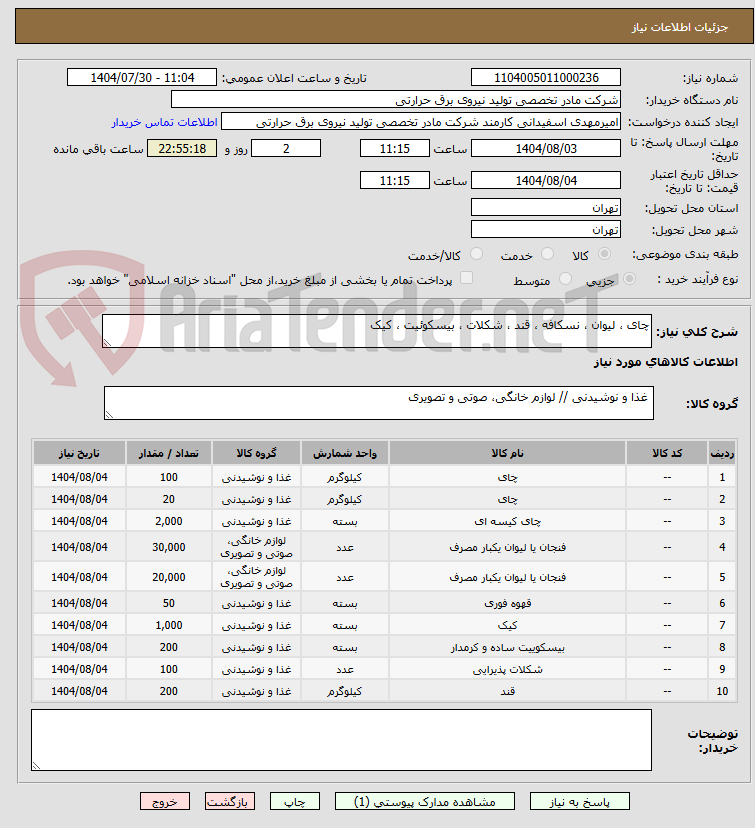This screenshot has width=755, height=828.
Task: Select the جزیی purchase type radio
Action: 629,278
